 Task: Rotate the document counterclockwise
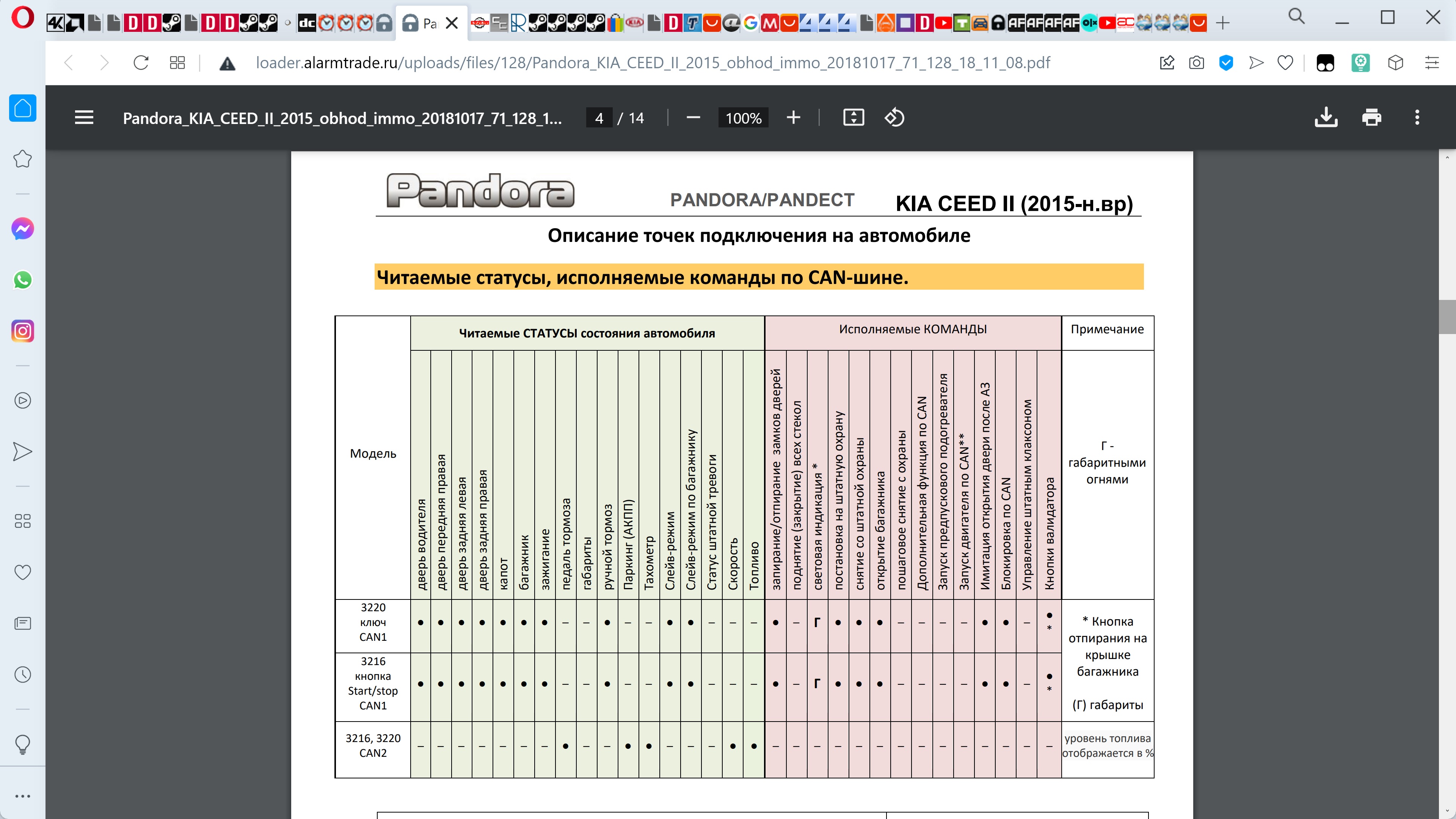(894, 118)
